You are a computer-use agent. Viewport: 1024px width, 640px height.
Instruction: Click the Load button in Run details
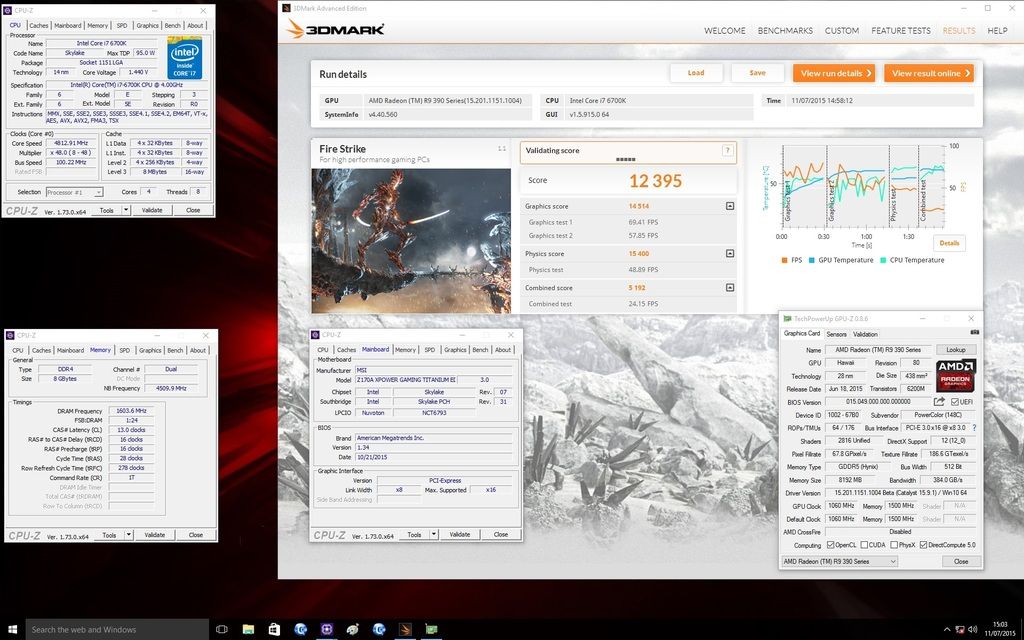point(696,73)
